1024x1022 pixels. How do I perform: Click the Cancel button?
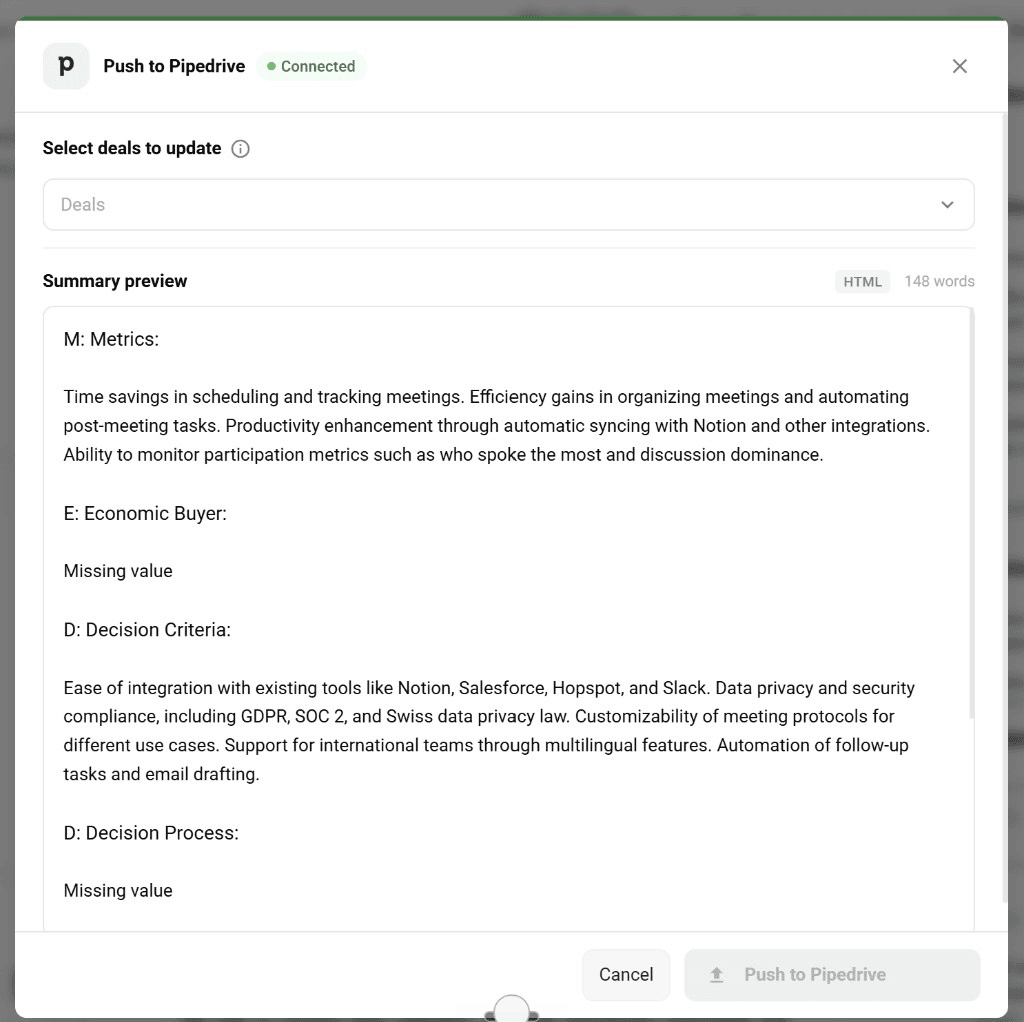pyautogui.click(x=626, y=974)
